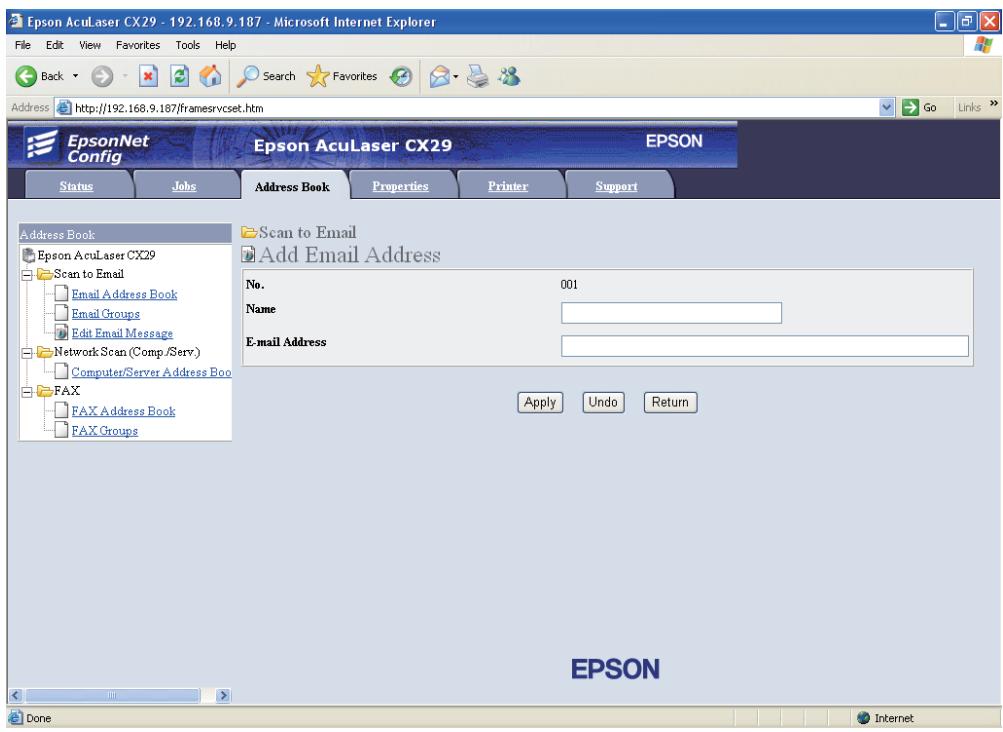
Task: Click the sidebar scrollbar left arrow
Action: point(16,696)
